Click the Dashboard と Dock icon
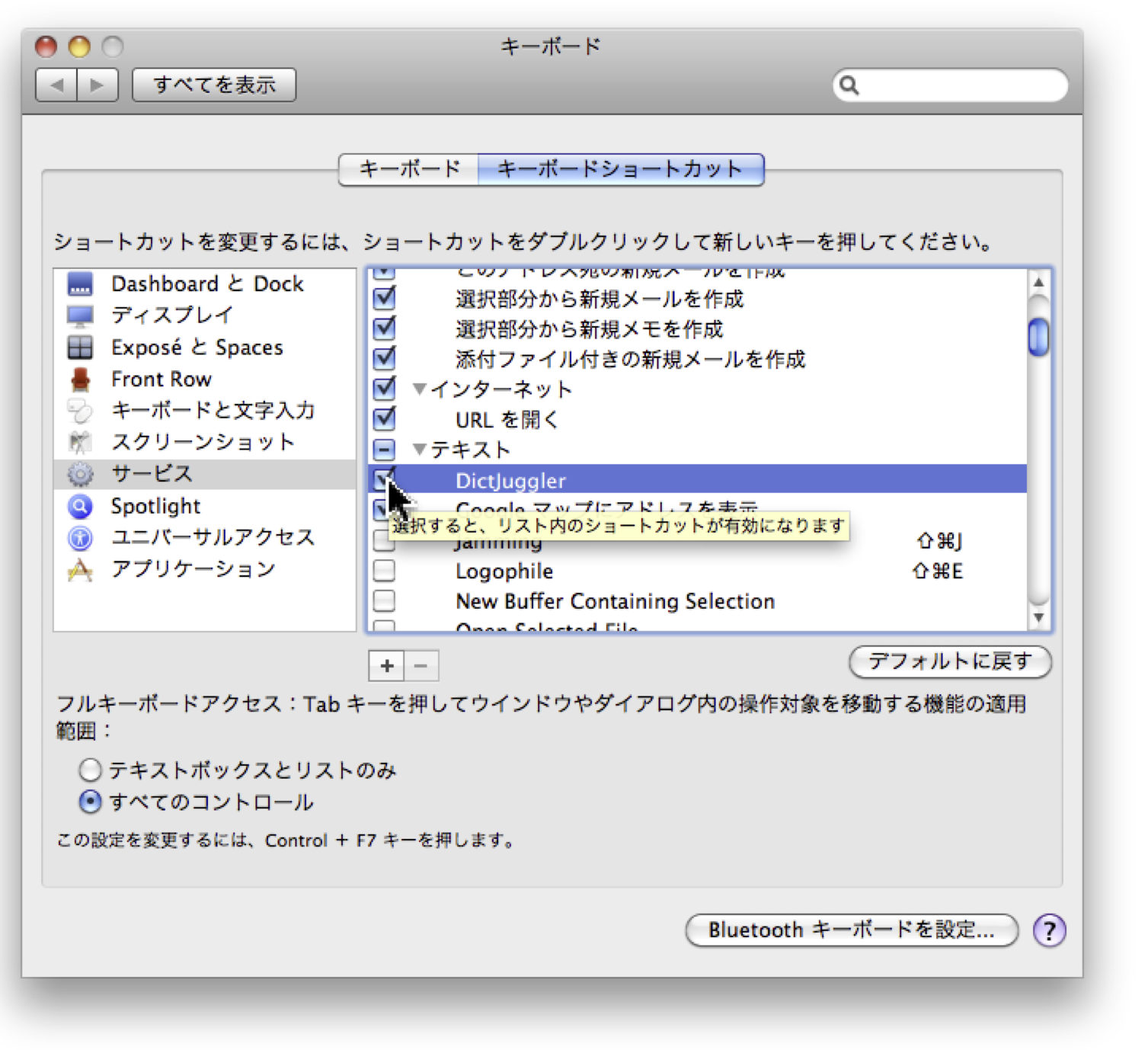The image size is (1148, 1050). (80, 284)
